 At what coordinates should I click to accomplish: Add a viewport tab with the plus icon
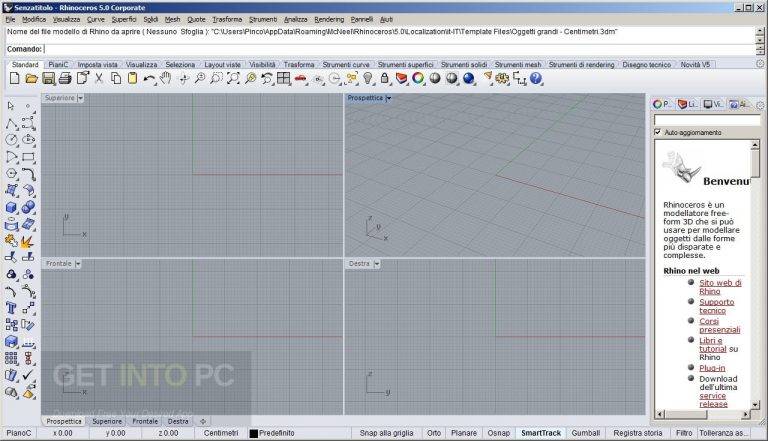203,421
